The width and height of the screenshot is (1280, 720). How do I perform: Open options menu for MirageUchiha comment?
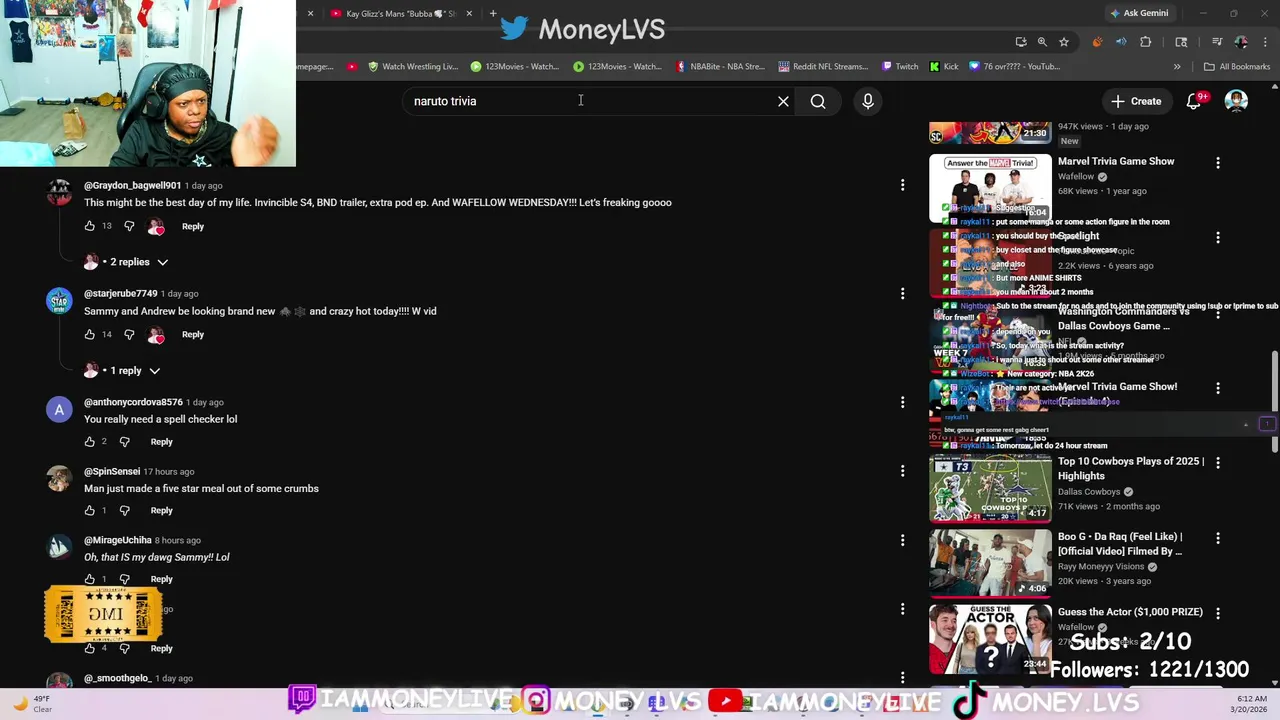[x=902, y=540]
